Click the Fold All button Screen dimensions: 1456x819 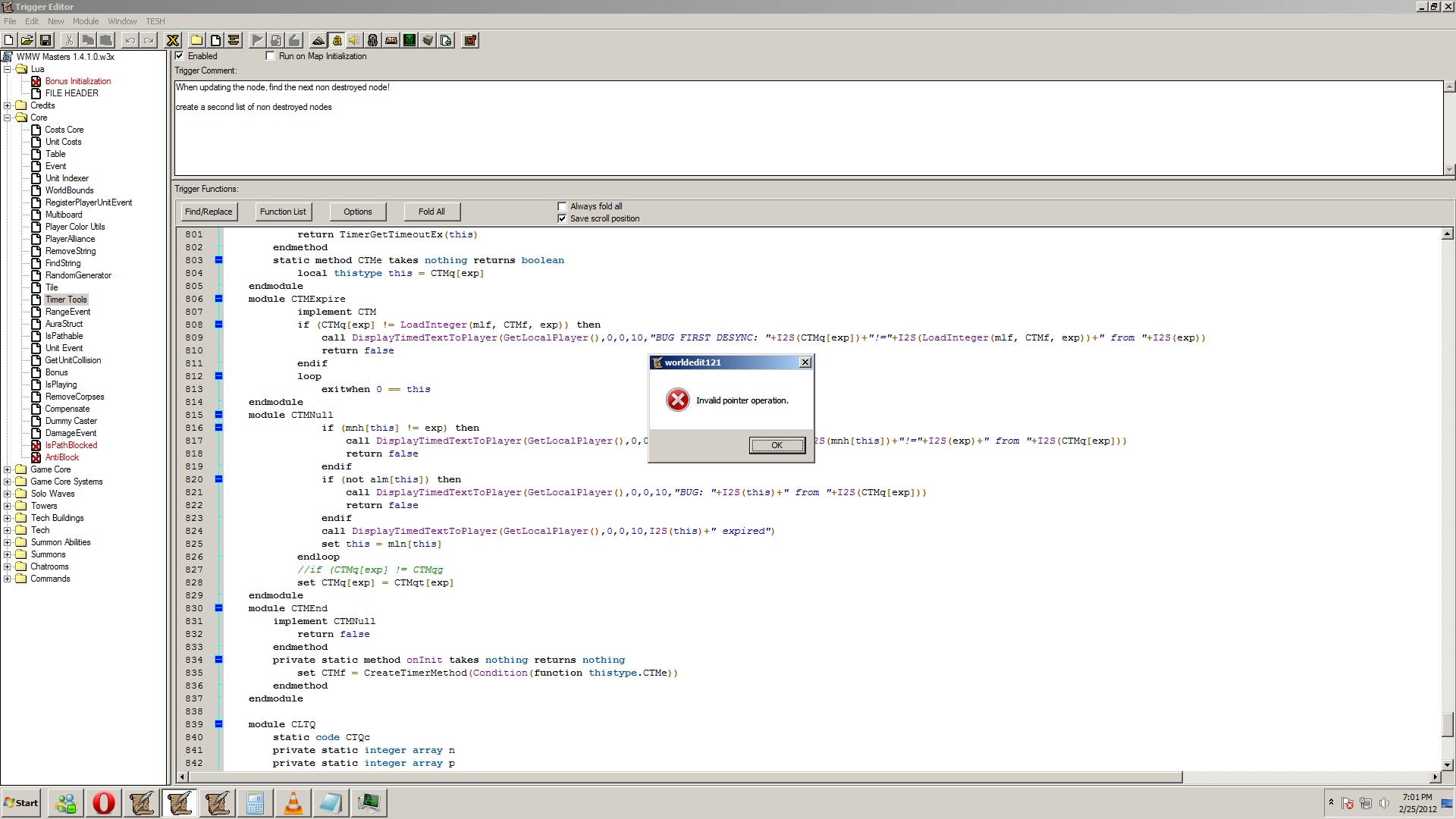click(431, 212)
